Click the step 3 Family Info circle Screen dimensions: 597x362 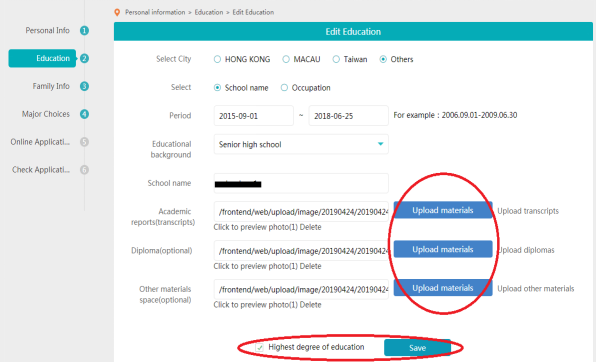(x=84, y=86)
